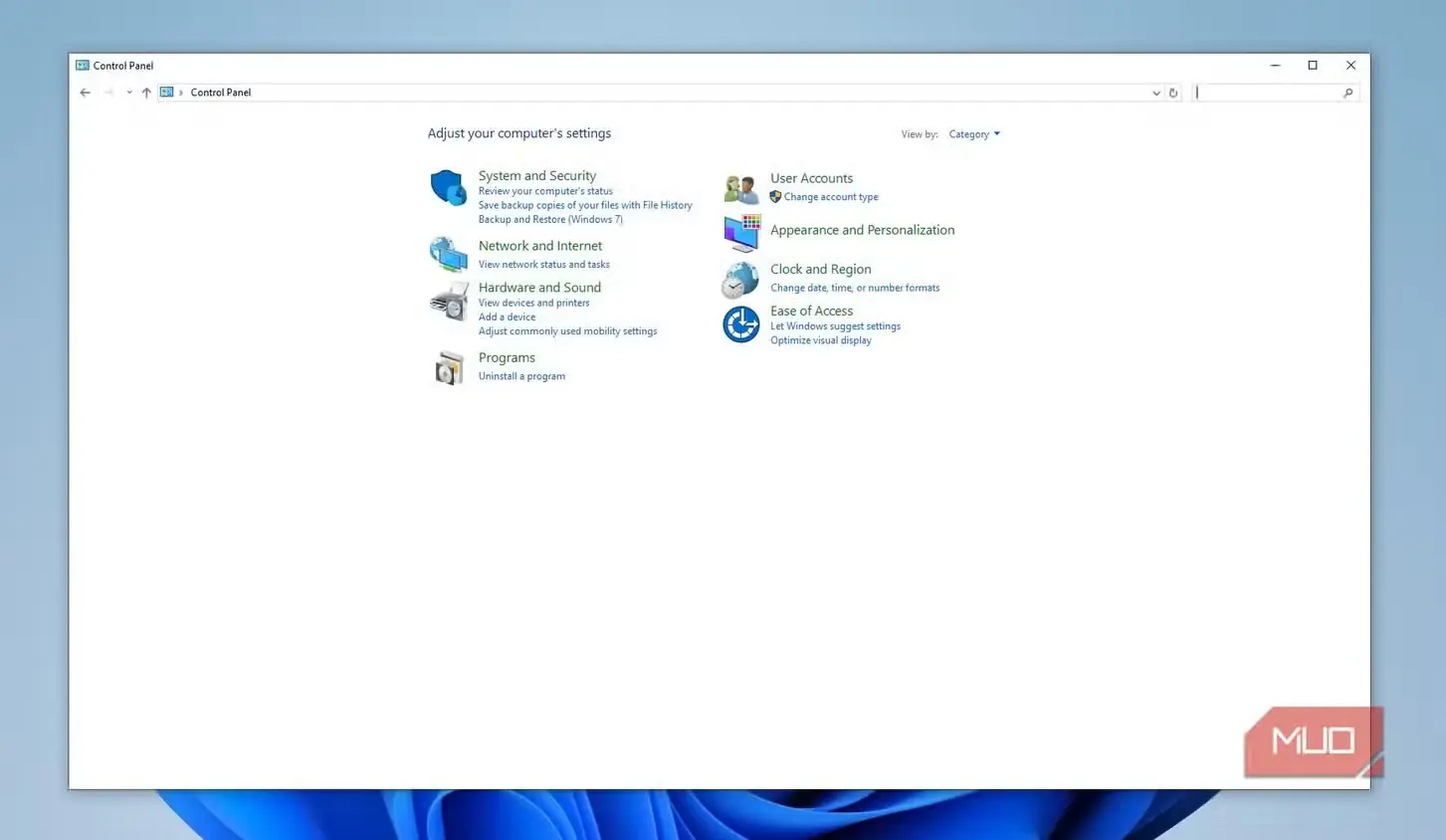
Task: Open the User Accounts people icon
Action: [x=740, y=187]
